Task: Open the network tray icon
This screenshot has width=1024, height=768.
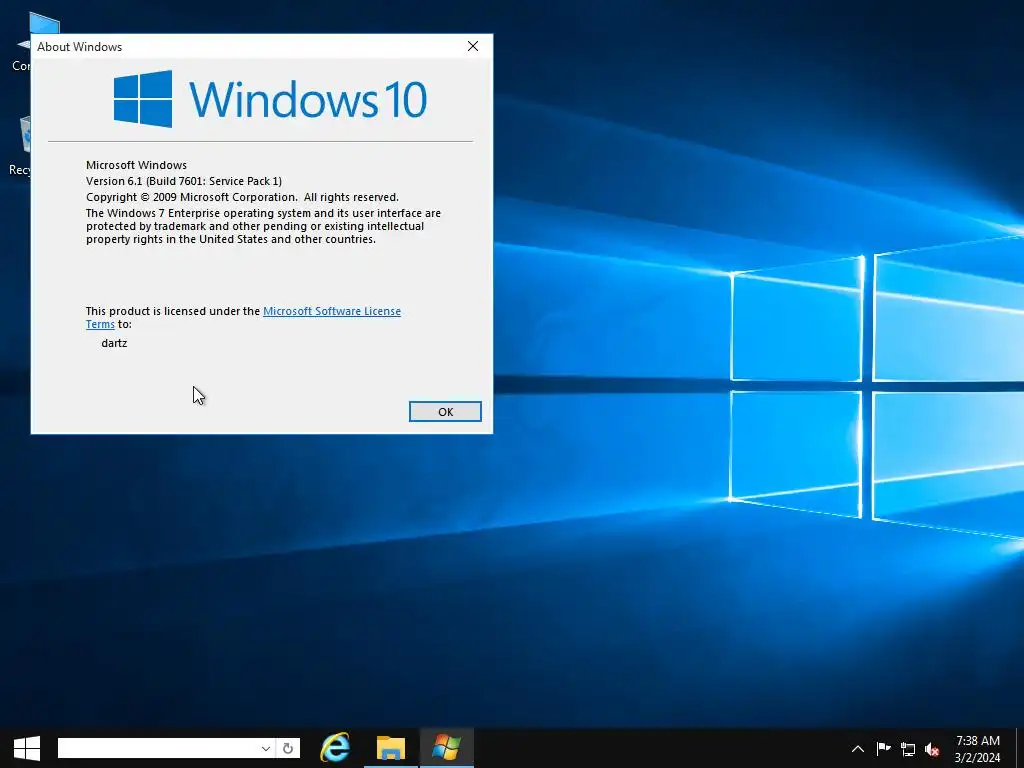Action: tap(908, 749)
